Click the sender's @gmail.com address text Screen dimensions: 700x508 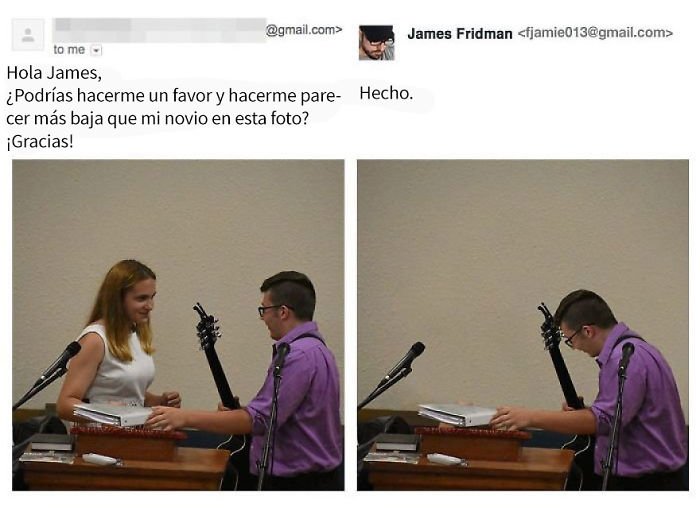(304, 30)
